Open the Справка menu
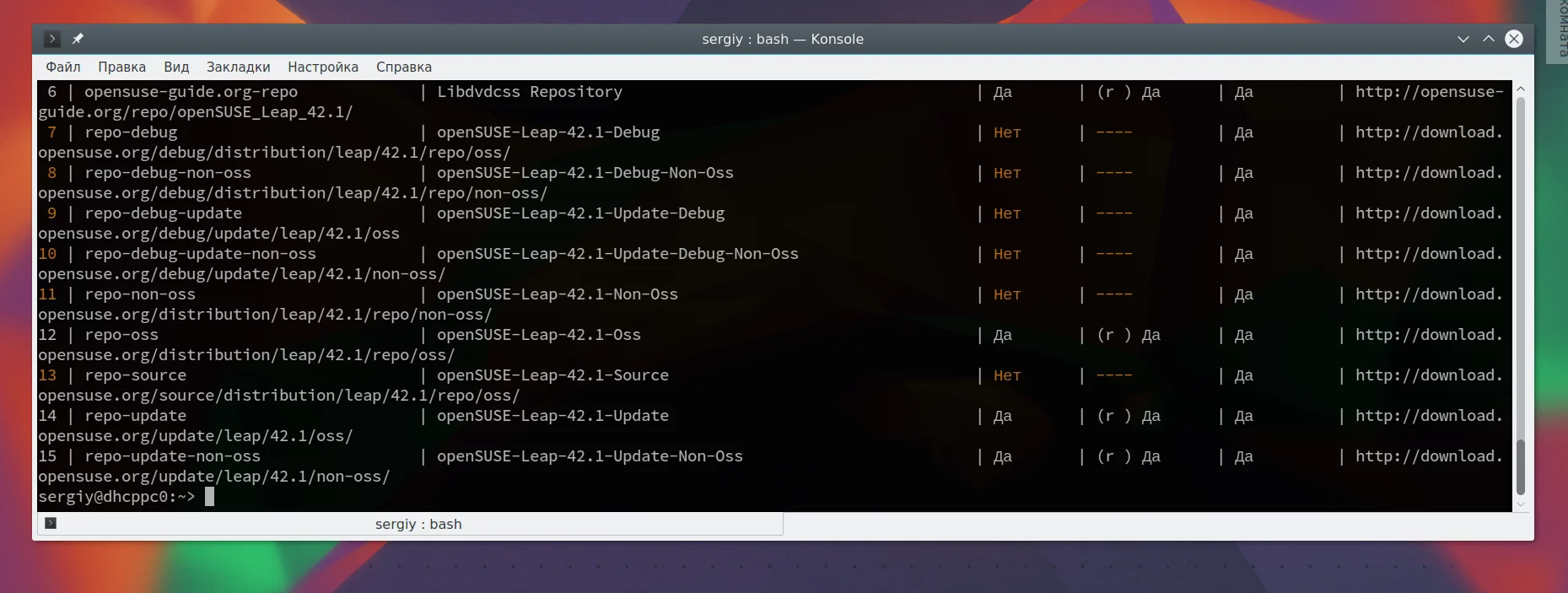This screenshot has width=1568, height=593. click(x=404, y=67)
